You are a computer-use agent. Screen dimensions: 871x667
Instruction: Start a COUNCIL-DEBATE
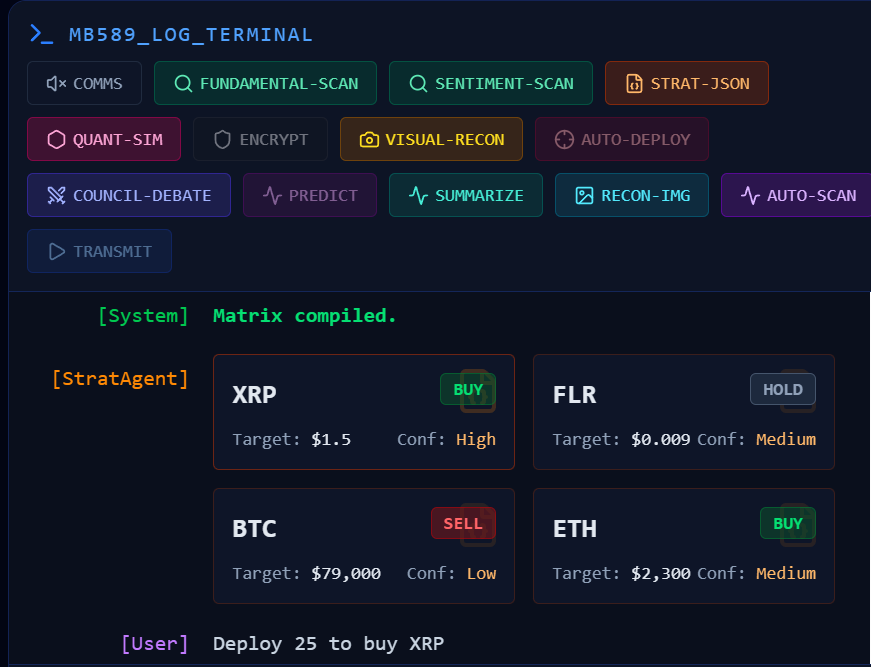129,195
